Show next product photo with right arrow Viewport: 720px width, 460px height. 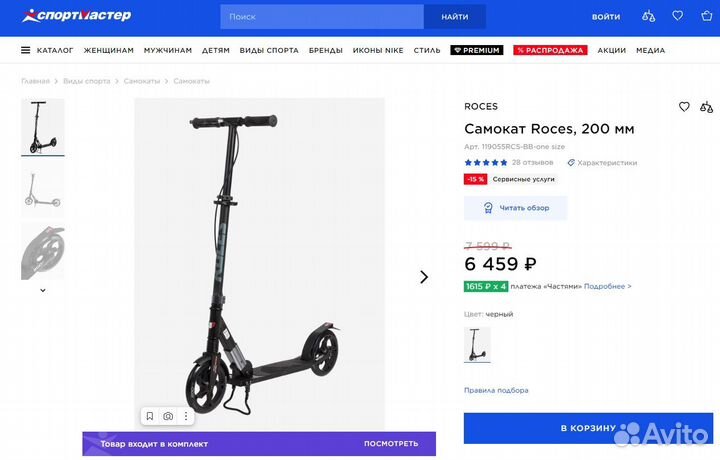(424, 277)
